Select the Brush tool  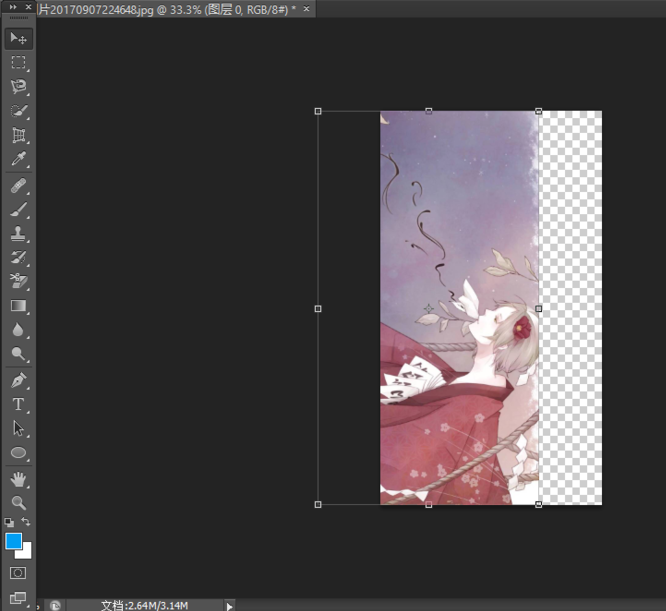pos(18,210)
